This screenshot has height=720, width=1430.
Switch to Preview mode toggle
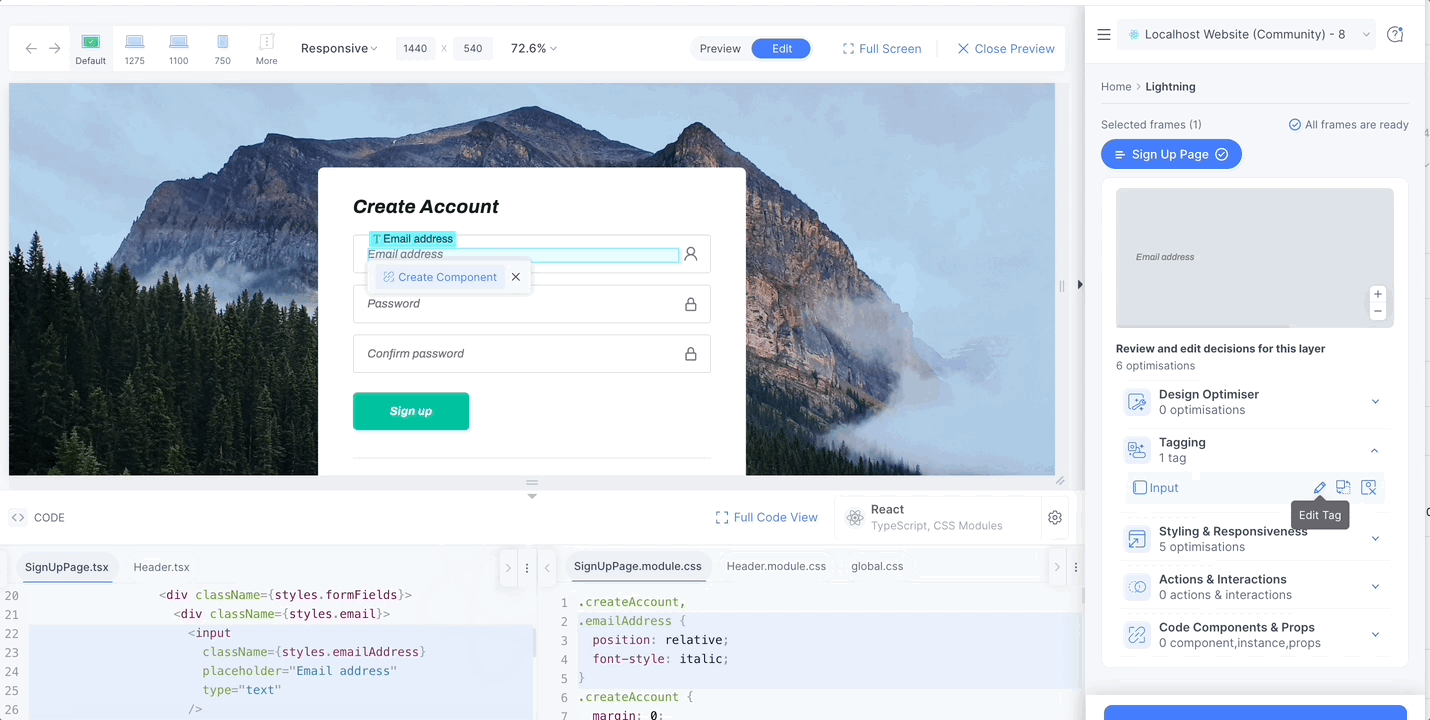tap(720, 48)
